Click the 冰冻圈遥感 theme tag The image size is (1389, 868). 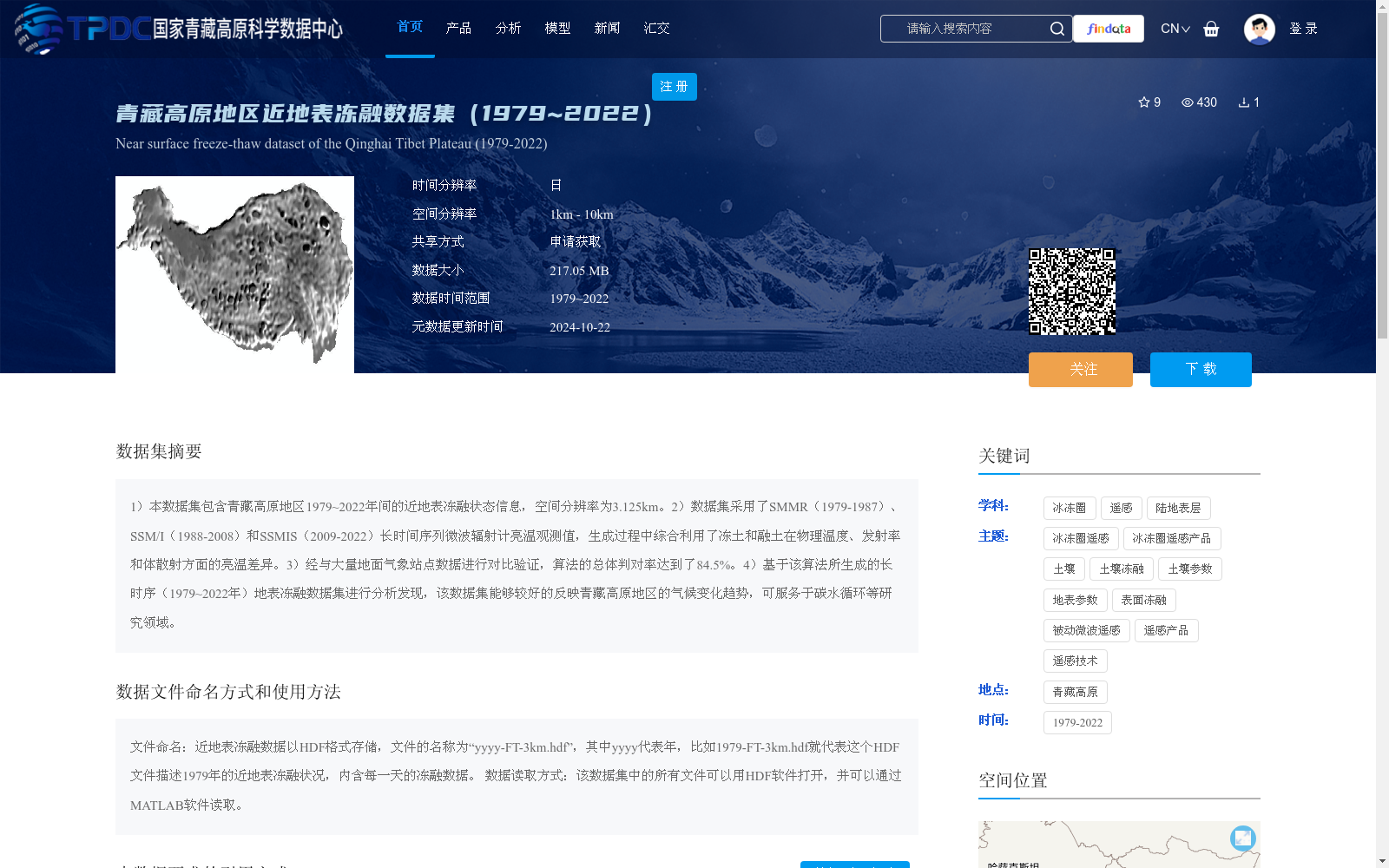[1081, 538]
